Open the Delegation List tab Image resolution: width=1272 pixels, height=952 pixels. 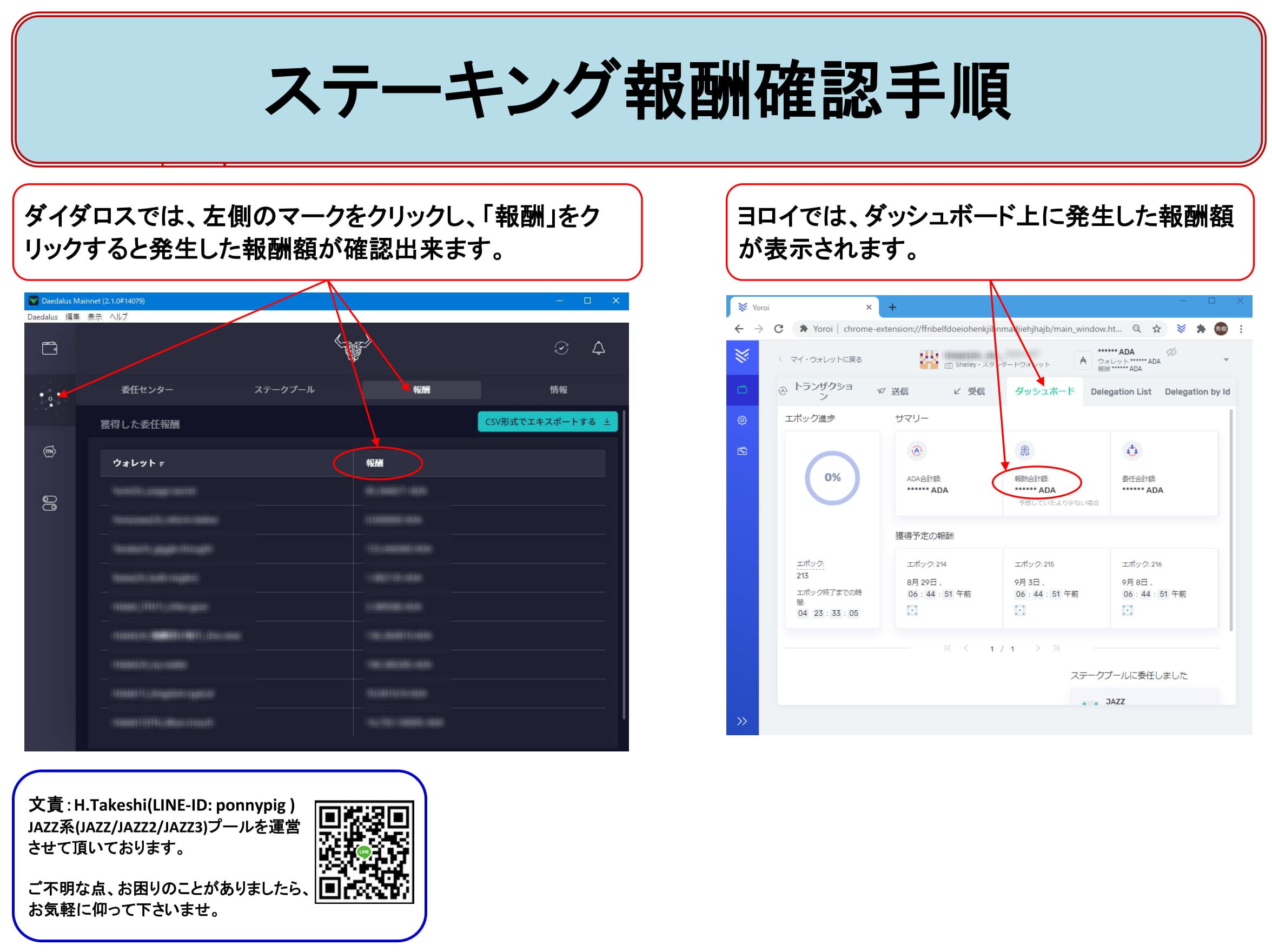(x=1120, y=391)
